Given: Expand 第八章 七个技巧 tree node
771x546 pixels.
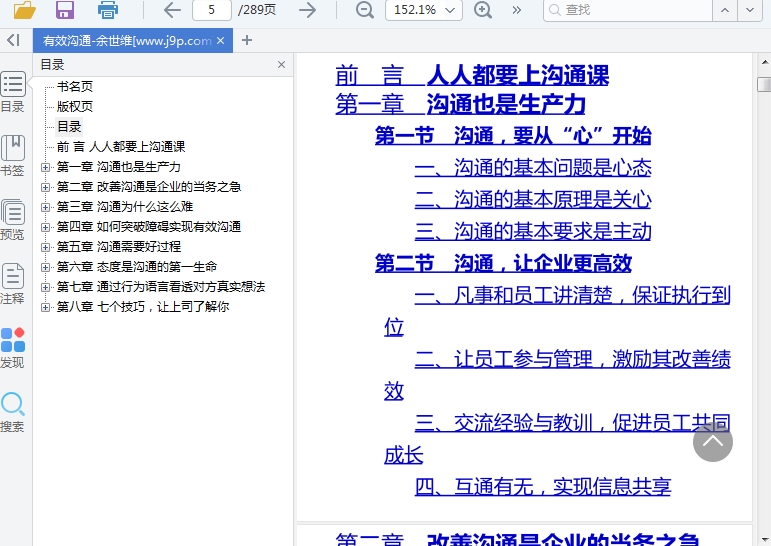Looking at the screenshot, I should pyautogui.click(x=46, y=307).
